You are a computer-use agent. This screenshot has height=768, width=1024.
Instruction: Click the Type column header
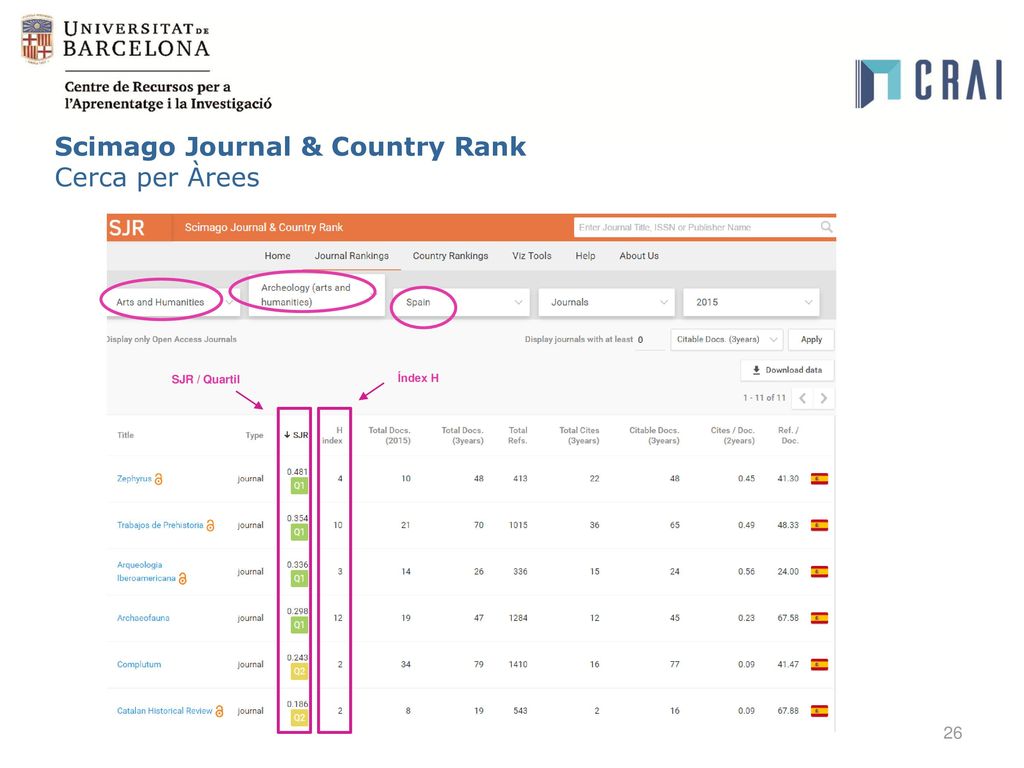coord(255,435)
